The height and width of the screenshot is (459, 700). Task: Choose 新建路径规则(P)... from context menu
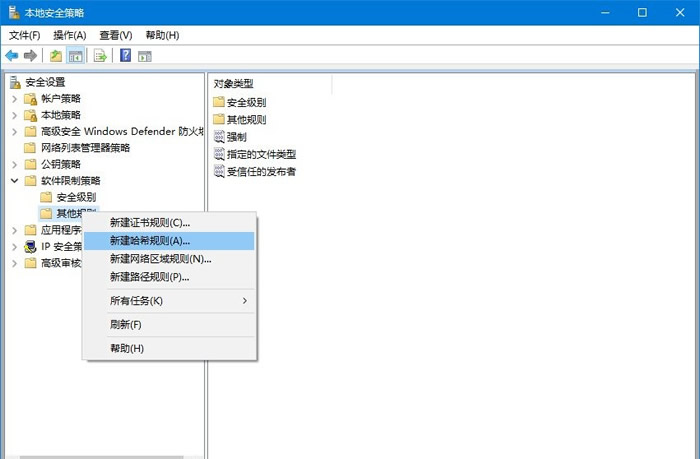pyautogui.click(x=169, y=277)
